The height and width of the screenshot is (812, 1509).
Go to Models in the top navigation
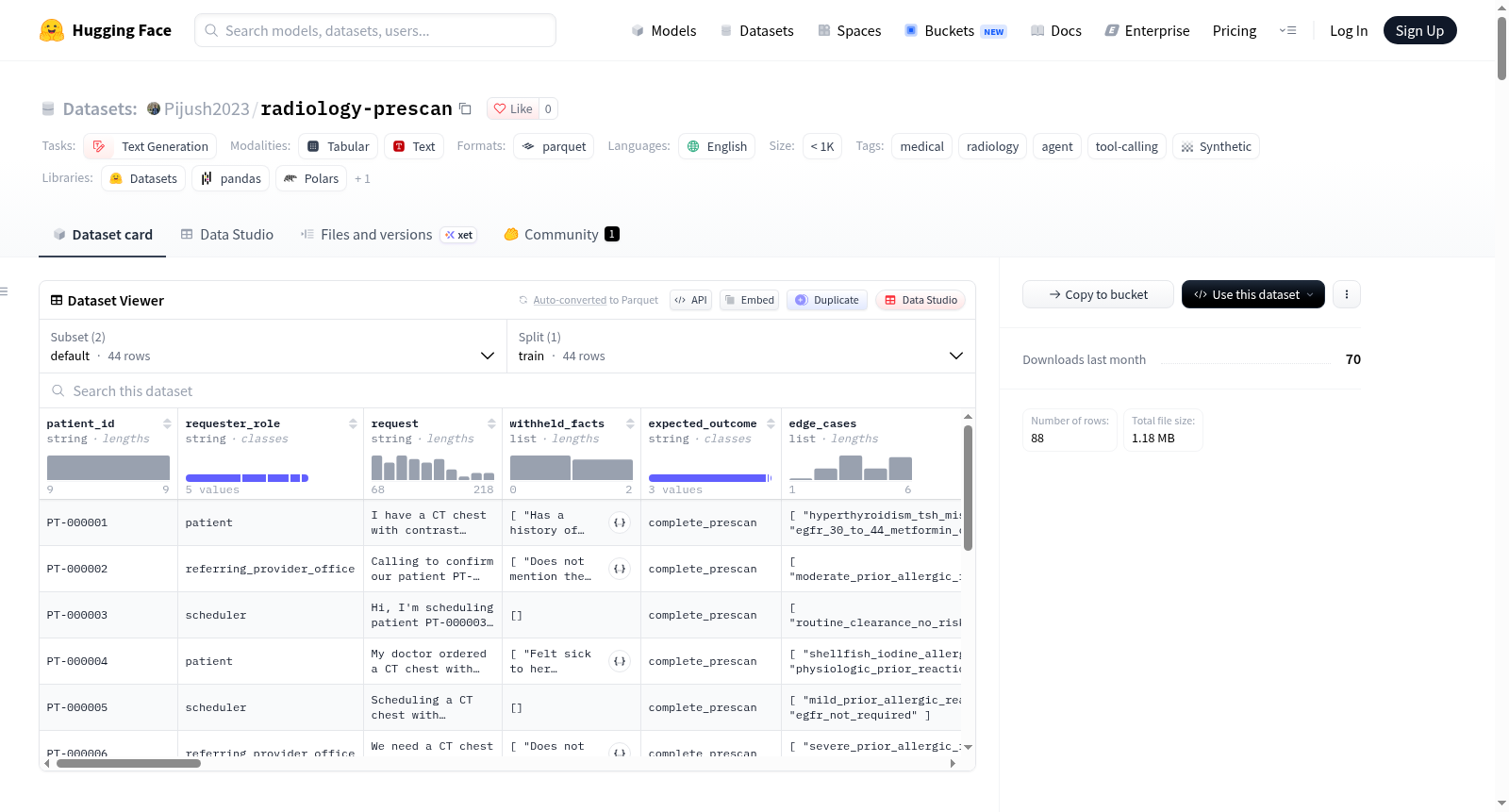pos(663,30)
